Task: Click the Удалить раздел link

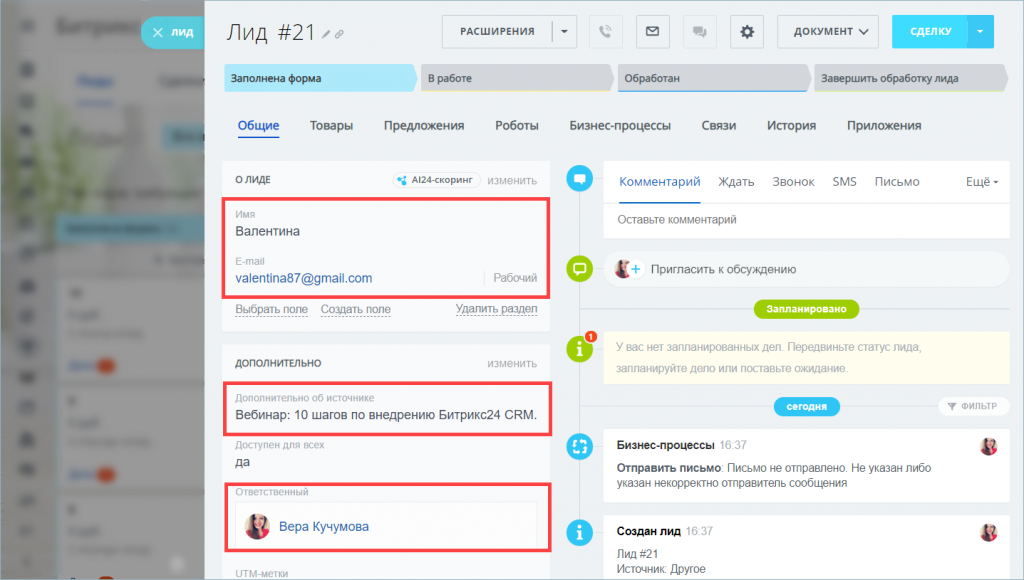Action: (496, 310)
